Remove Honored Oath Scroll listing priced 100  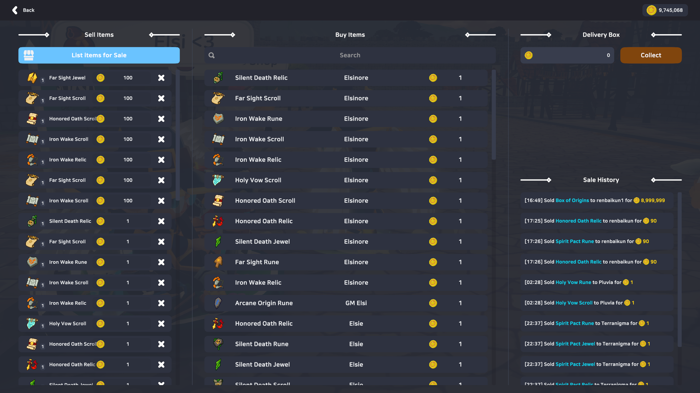click(x=161, y=119)
